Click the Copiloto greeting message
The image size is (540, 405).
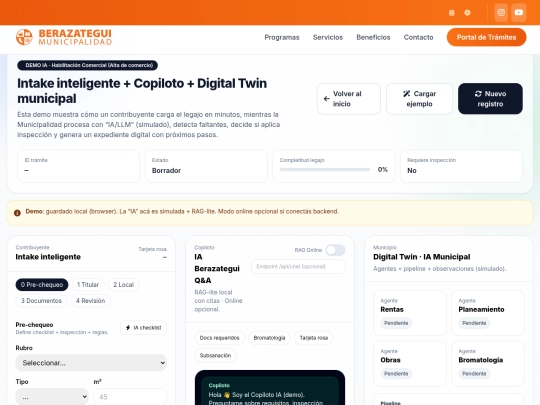pos(270,392)
